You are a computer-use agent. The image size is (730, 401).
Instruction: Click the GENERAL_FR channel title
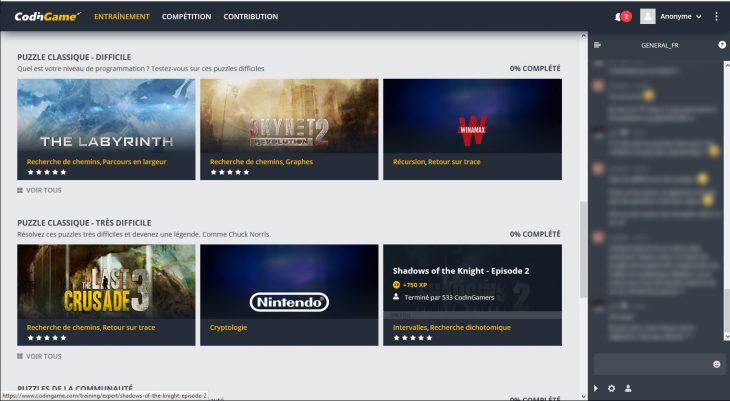660,45
